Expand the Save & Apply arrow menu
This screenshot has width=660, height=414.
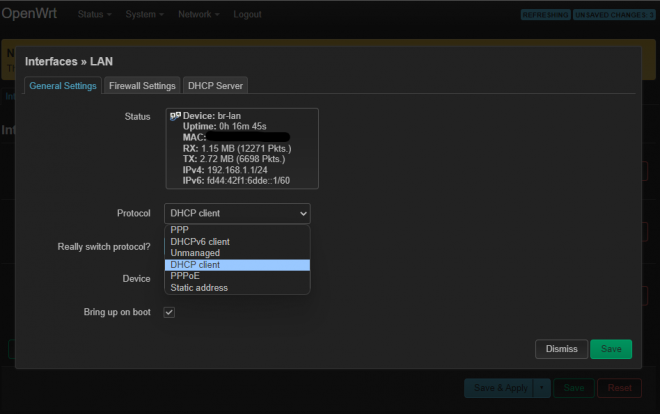(542, 387)
